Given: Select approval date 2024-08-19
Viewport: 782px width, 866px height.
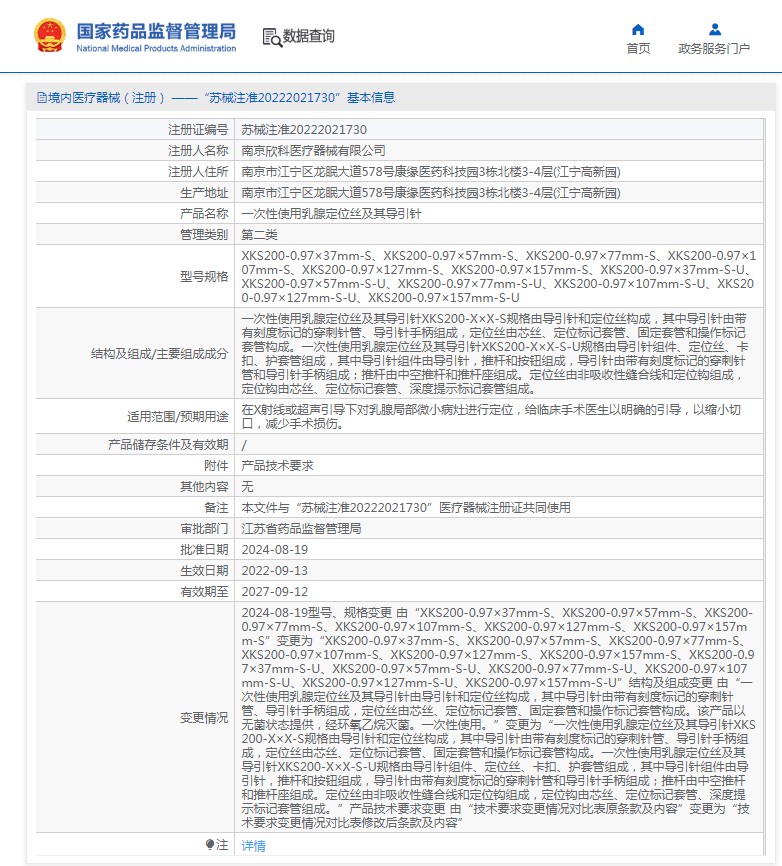Looking at the screenshot, I should pyautogui.click(x=274, y=550).
